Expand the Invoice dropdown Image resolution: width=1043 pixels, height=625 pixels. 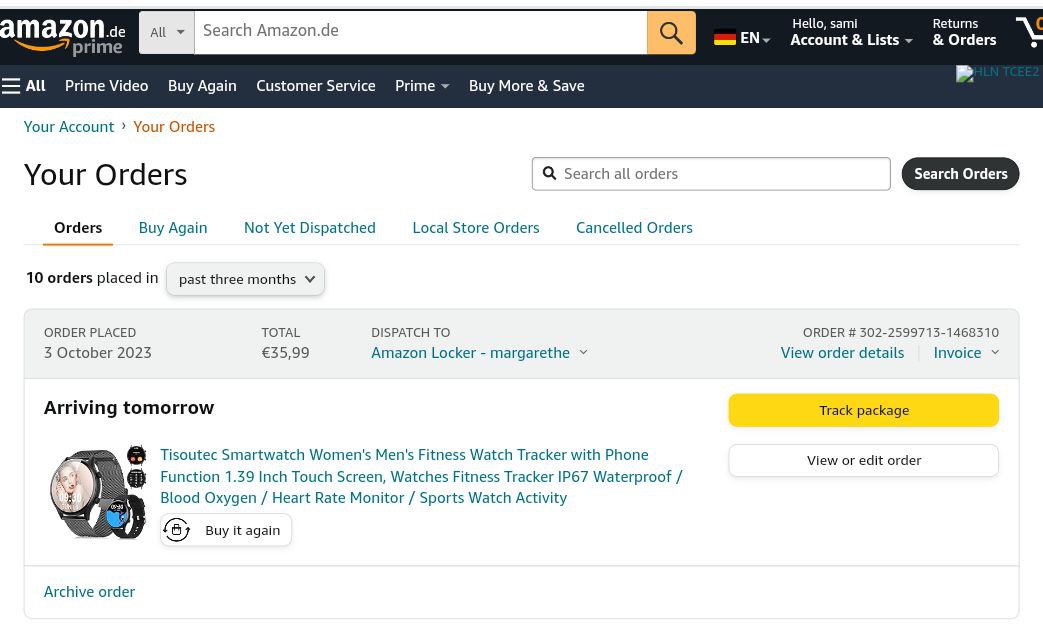coord(965,352)
